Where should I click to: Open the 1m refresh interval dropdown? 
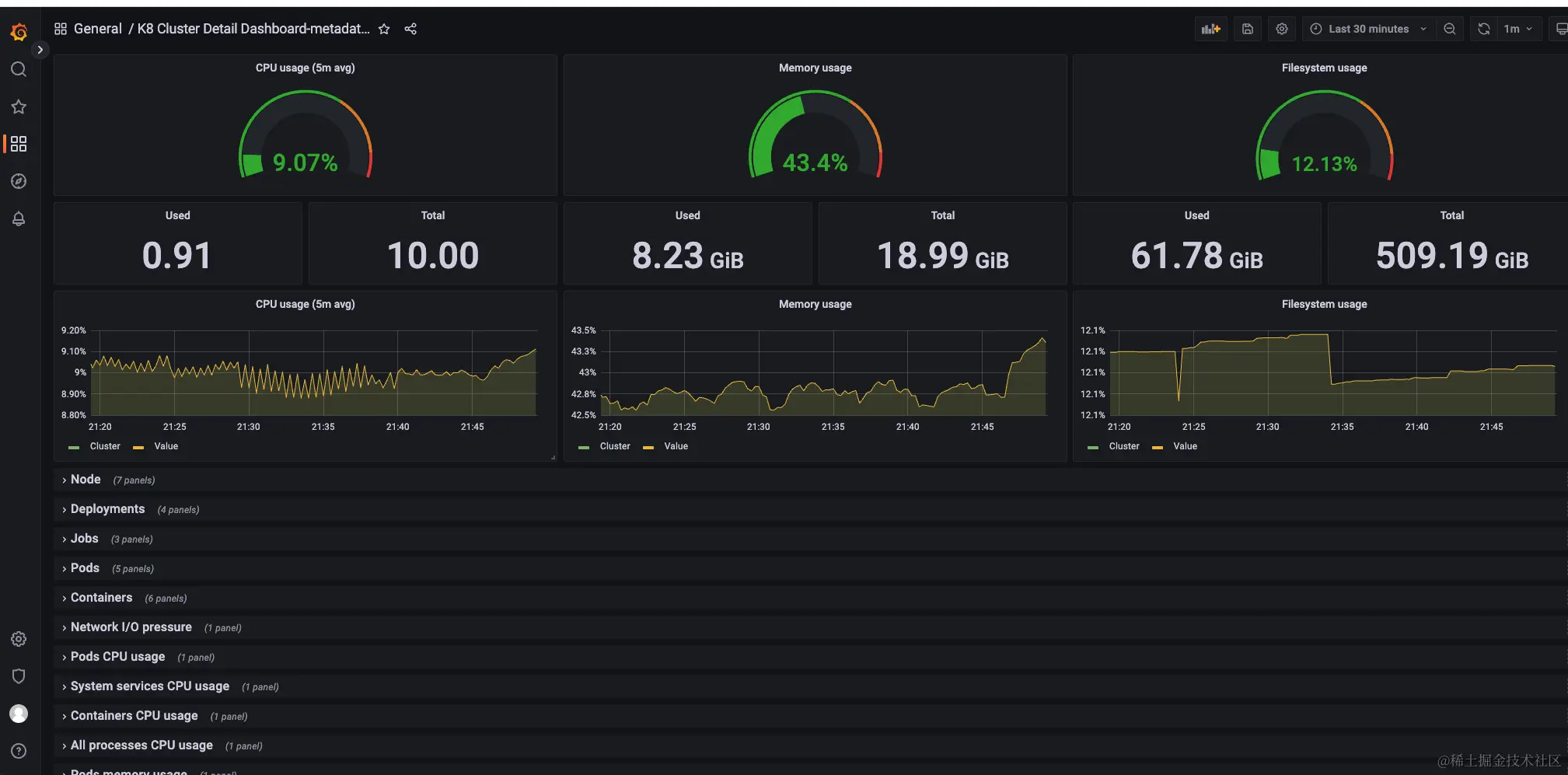tap(1517, 29)
